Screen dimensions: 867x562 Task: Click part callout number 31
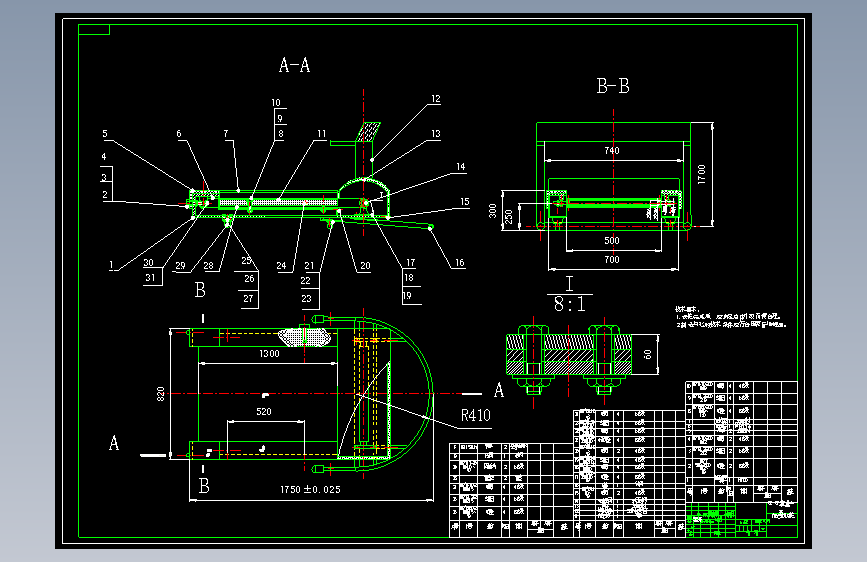(150, 278)
